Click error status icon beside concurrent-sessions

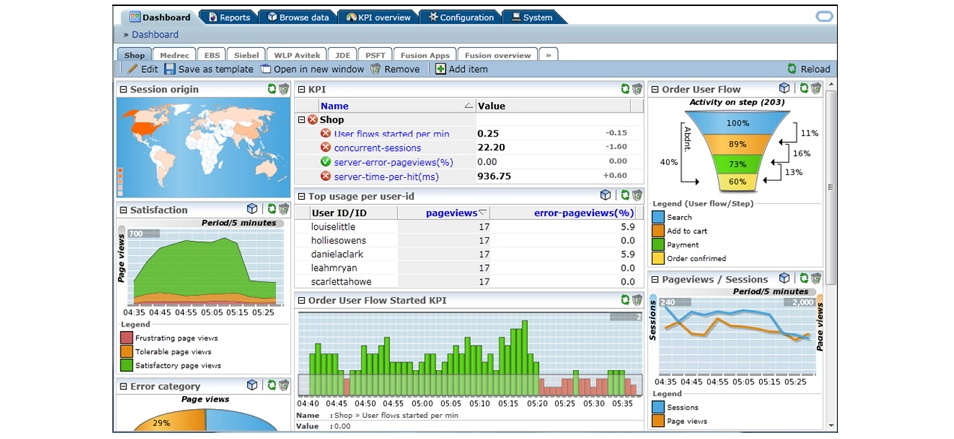coord(326,148)
